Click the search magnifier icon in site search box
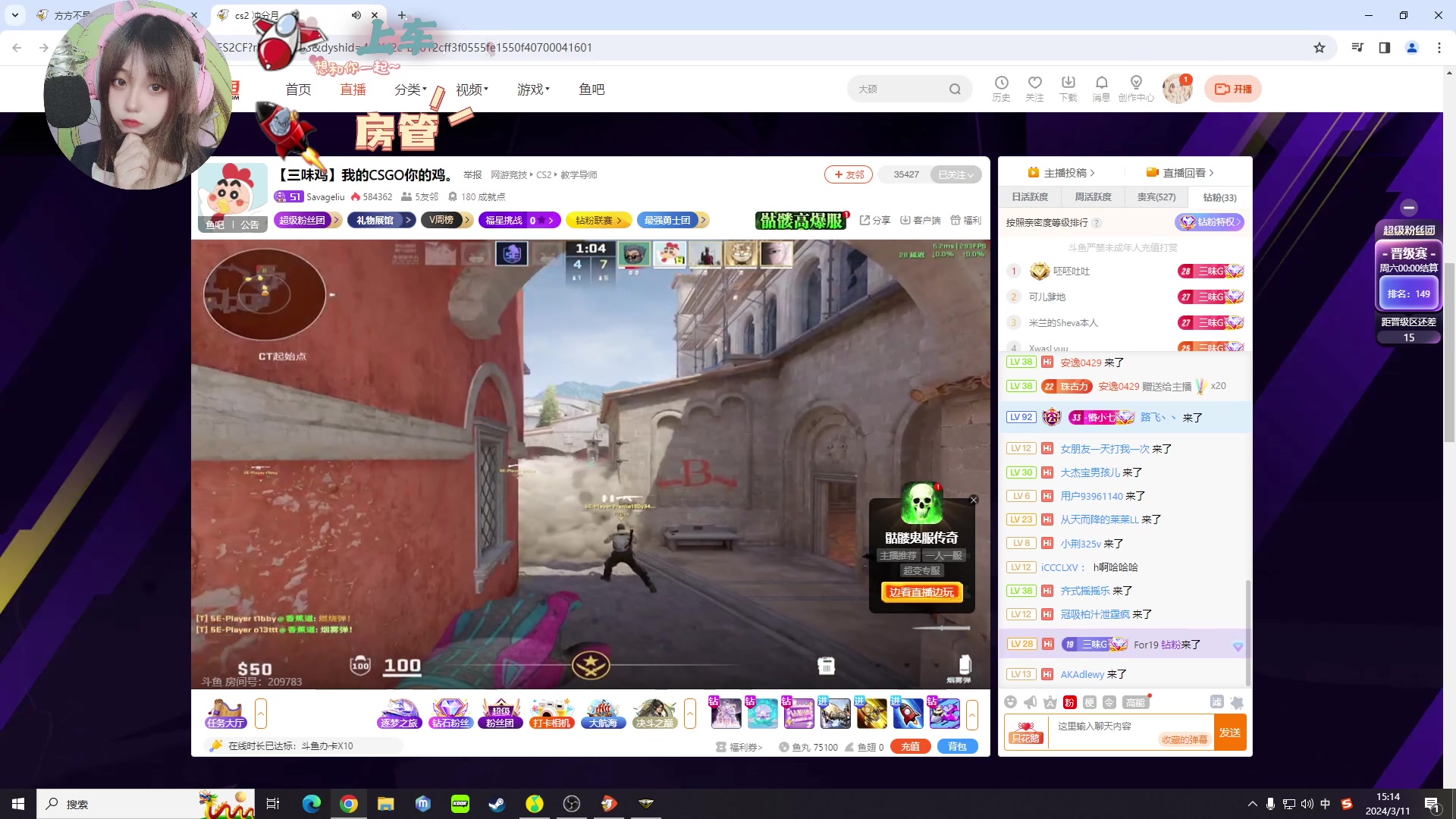1456x819 pixels. (x=955, y=89)
